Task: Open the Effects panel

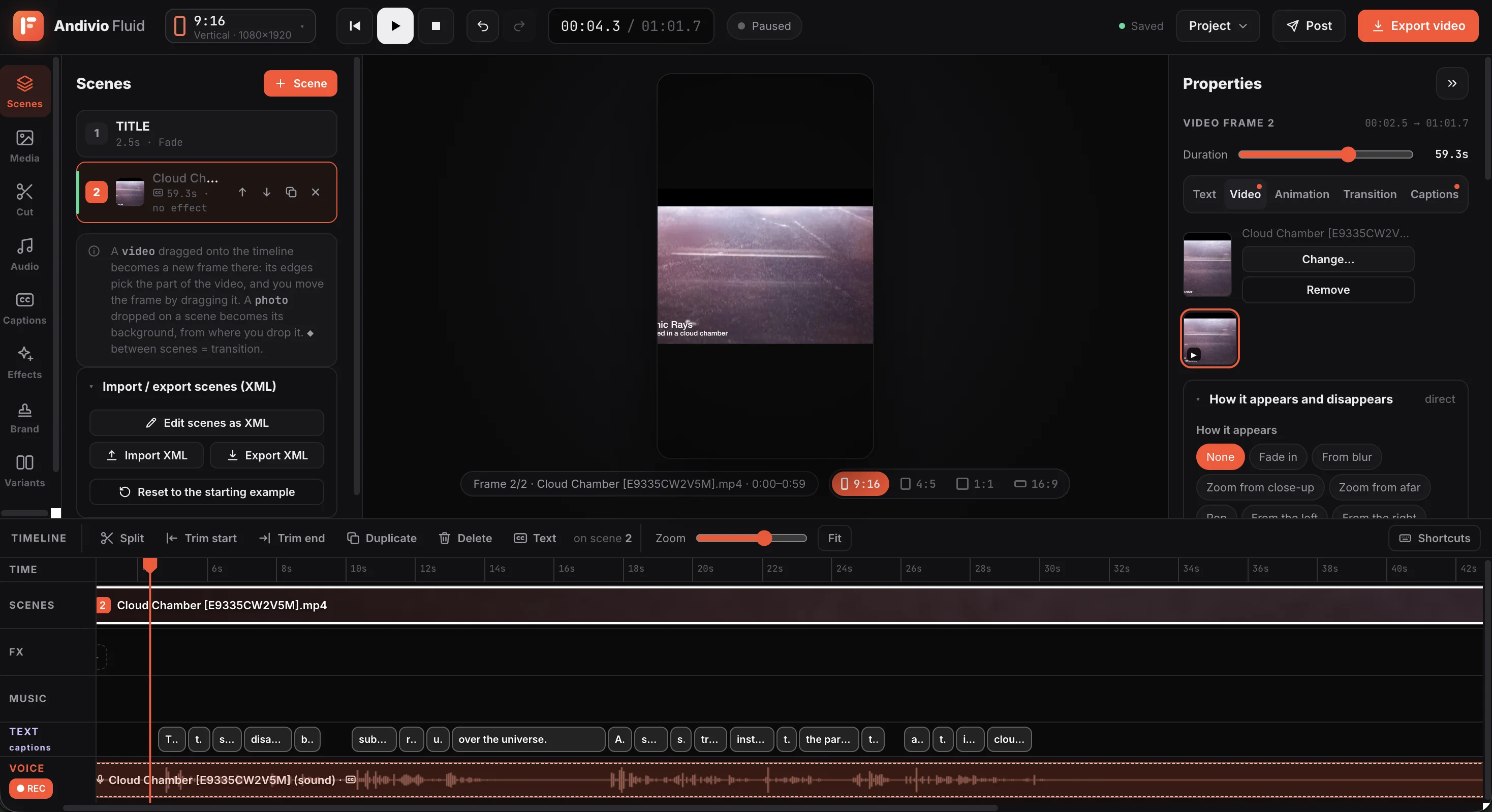Action: (25, 362)
